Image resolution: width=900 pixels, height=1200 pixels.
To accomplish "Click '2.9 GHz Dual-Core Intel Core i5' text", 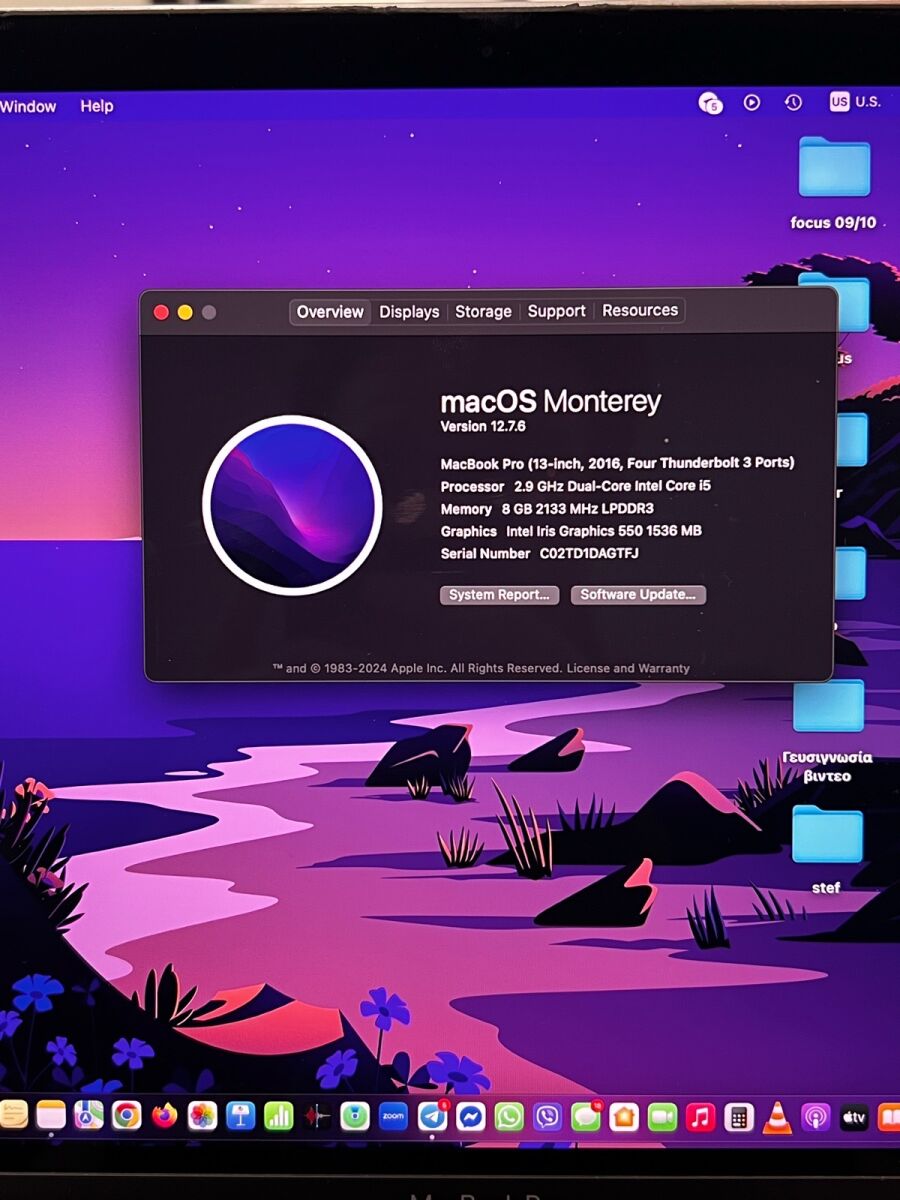I will 613,486.
